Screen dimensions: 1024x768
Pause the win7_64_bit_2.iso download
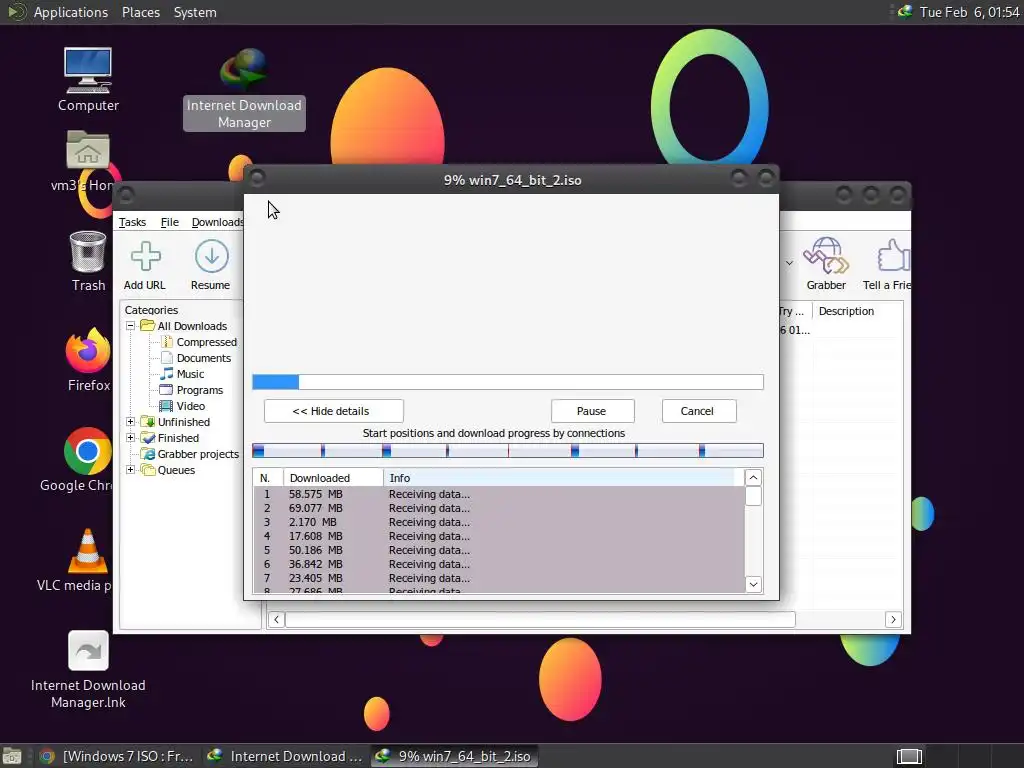click(592, 411)
